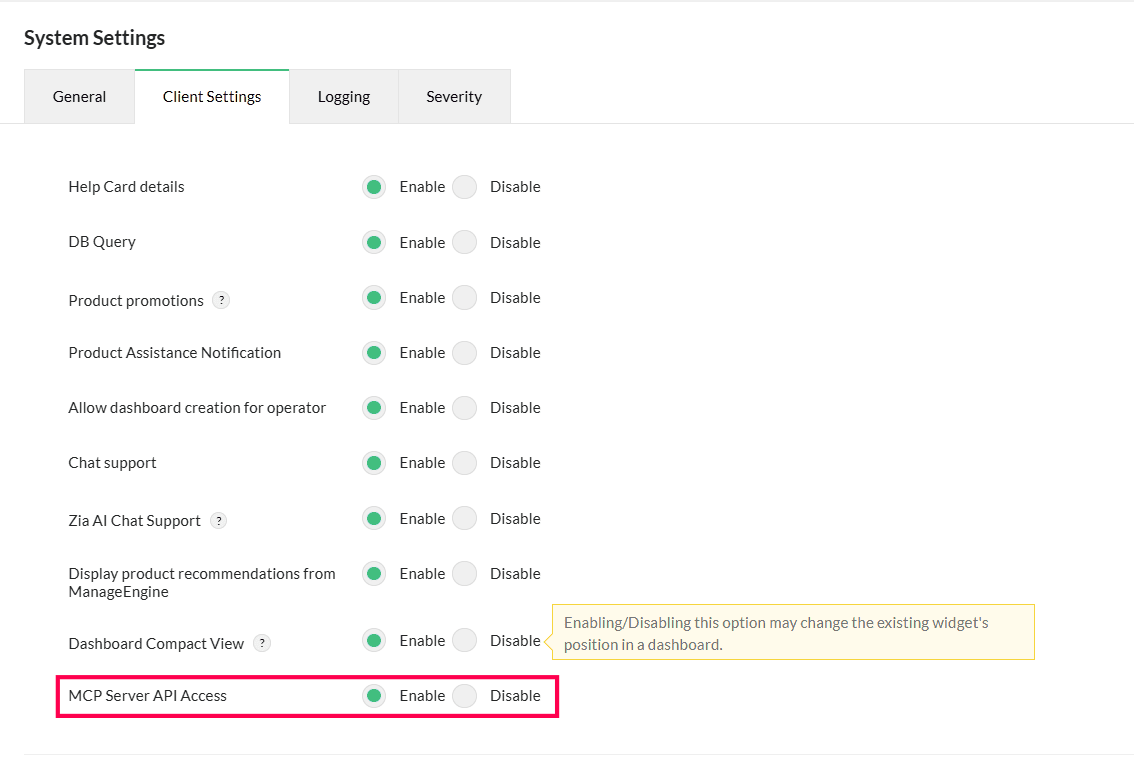This screenshot has width=1134, height=763.
Task: Enable Display product recommendations from ManageEngine
Action: pyautogui.click(x=374, y=574)
